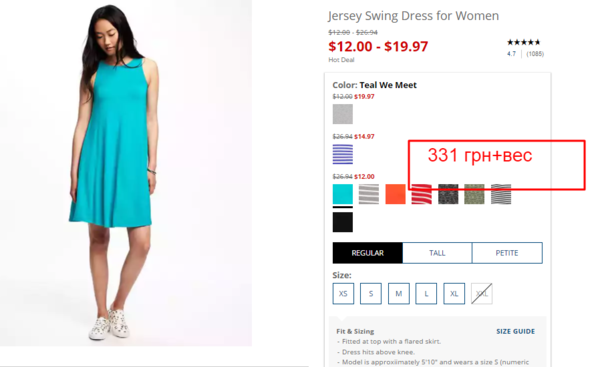Screen dimensions: 600x367
Task: Click the teal dress product photo
Action: tap(126, 173)
